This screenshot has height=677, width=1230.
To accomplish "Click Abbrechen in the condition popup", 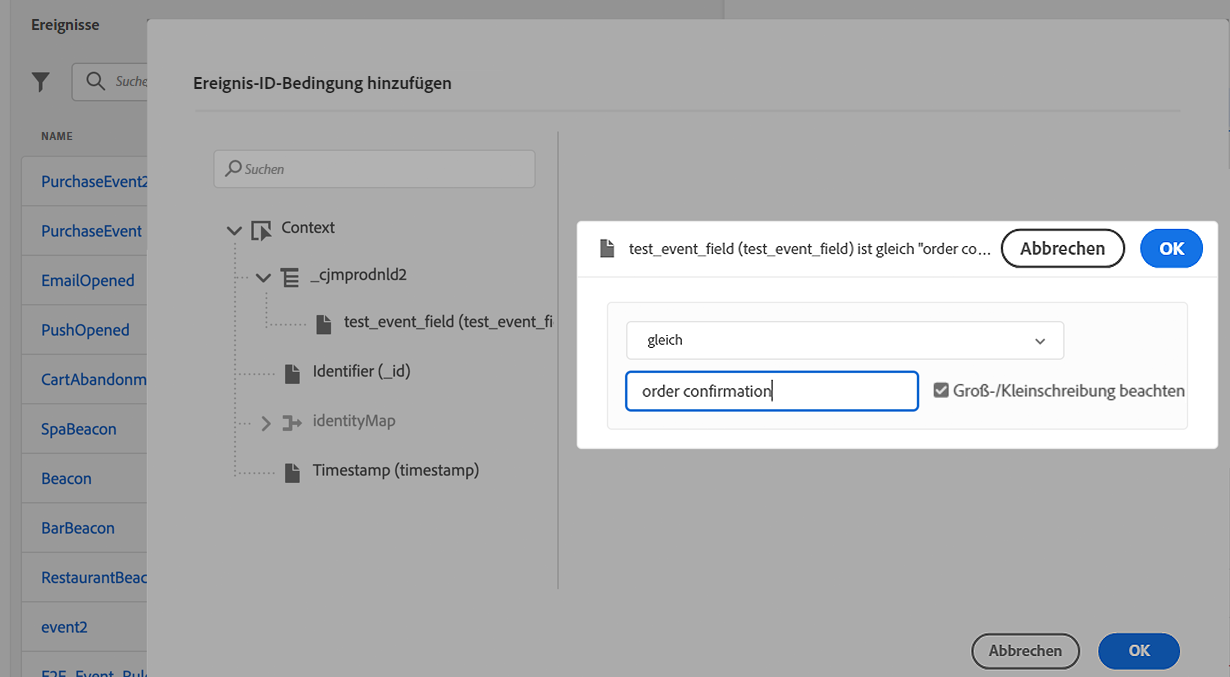I will tap(1062, 249).
